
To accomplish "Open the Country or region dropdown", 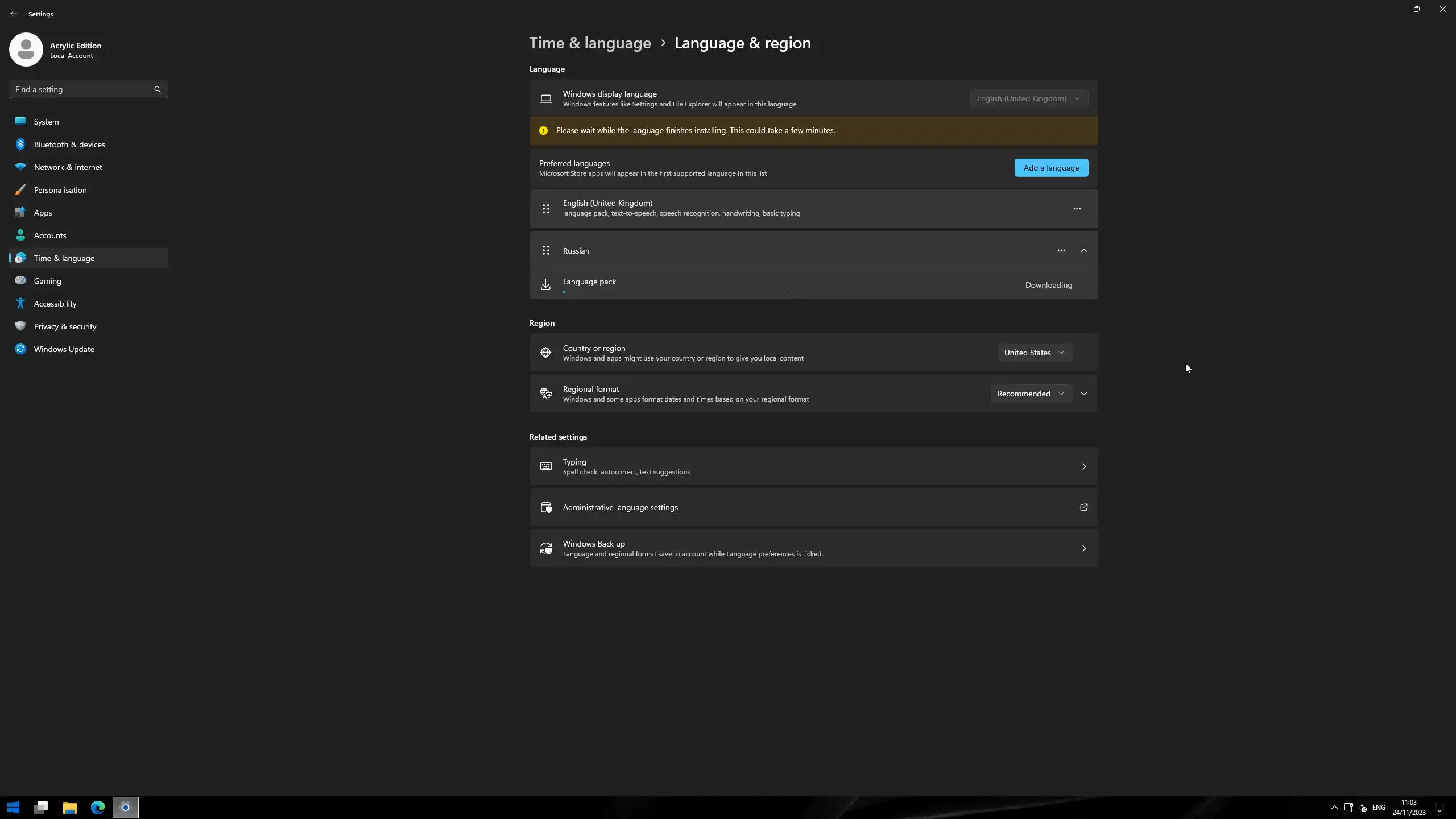I will (x=1034, y=353).
